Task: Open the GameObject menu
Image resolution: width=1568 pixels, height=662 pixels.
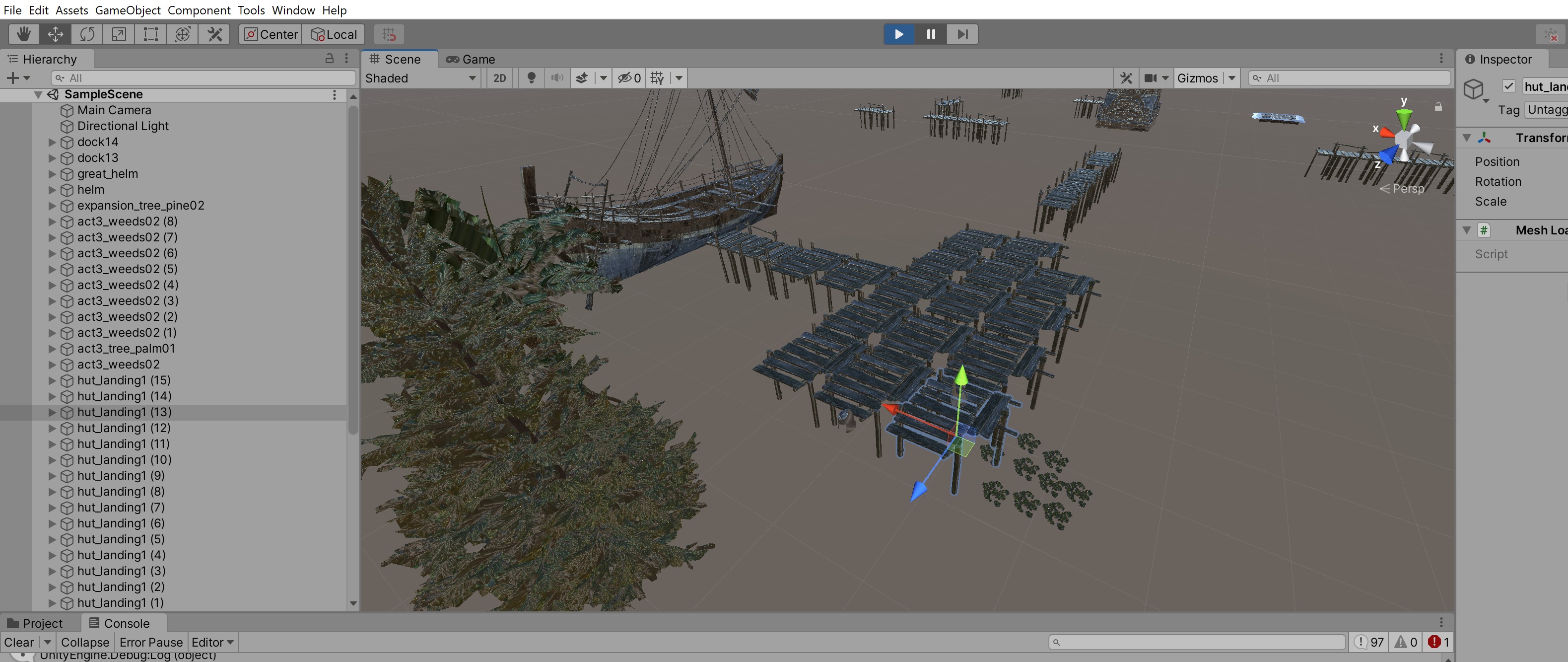Action: coord(127,10)
